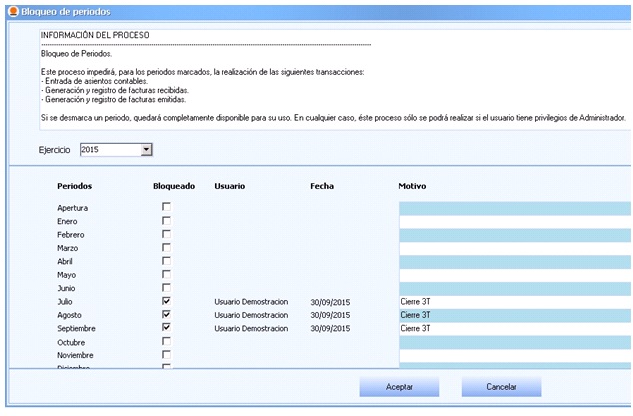Enable the Junio blocked checkbox
This screenshot has height=416, width=633.
coord(166,287)
